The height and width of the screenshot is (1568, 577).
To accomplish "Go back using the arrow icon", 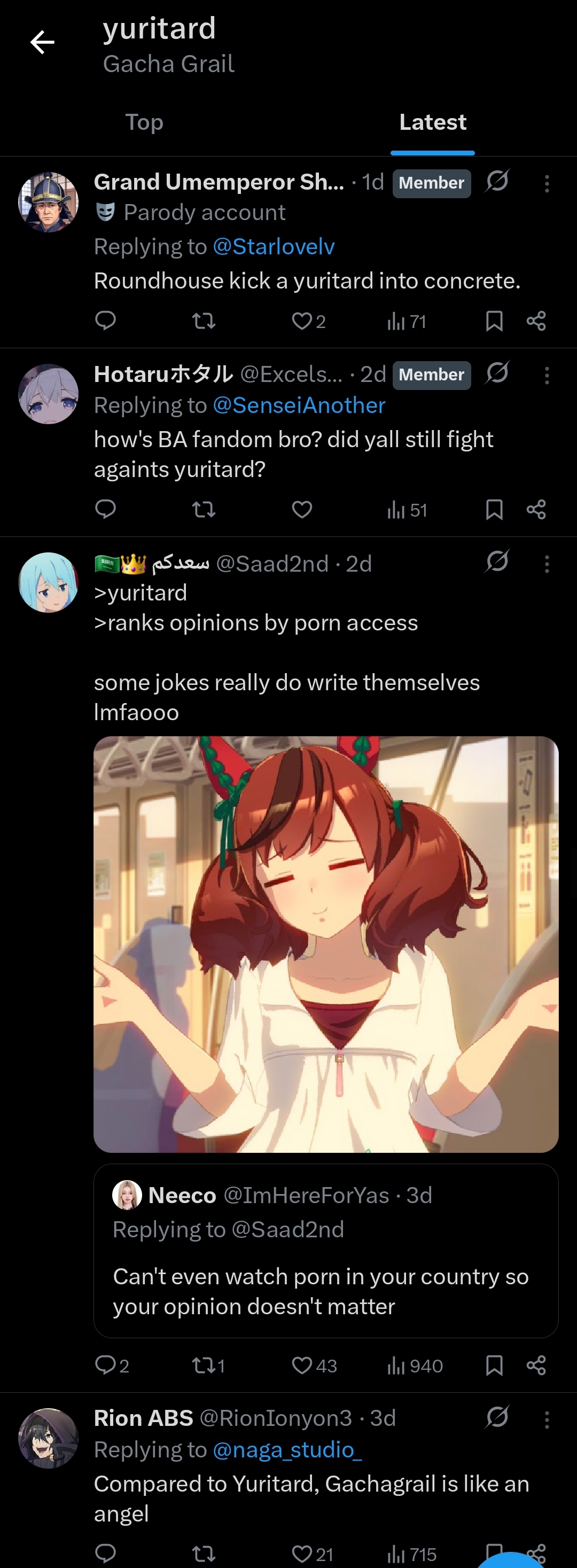I will (x=42, y=42).
